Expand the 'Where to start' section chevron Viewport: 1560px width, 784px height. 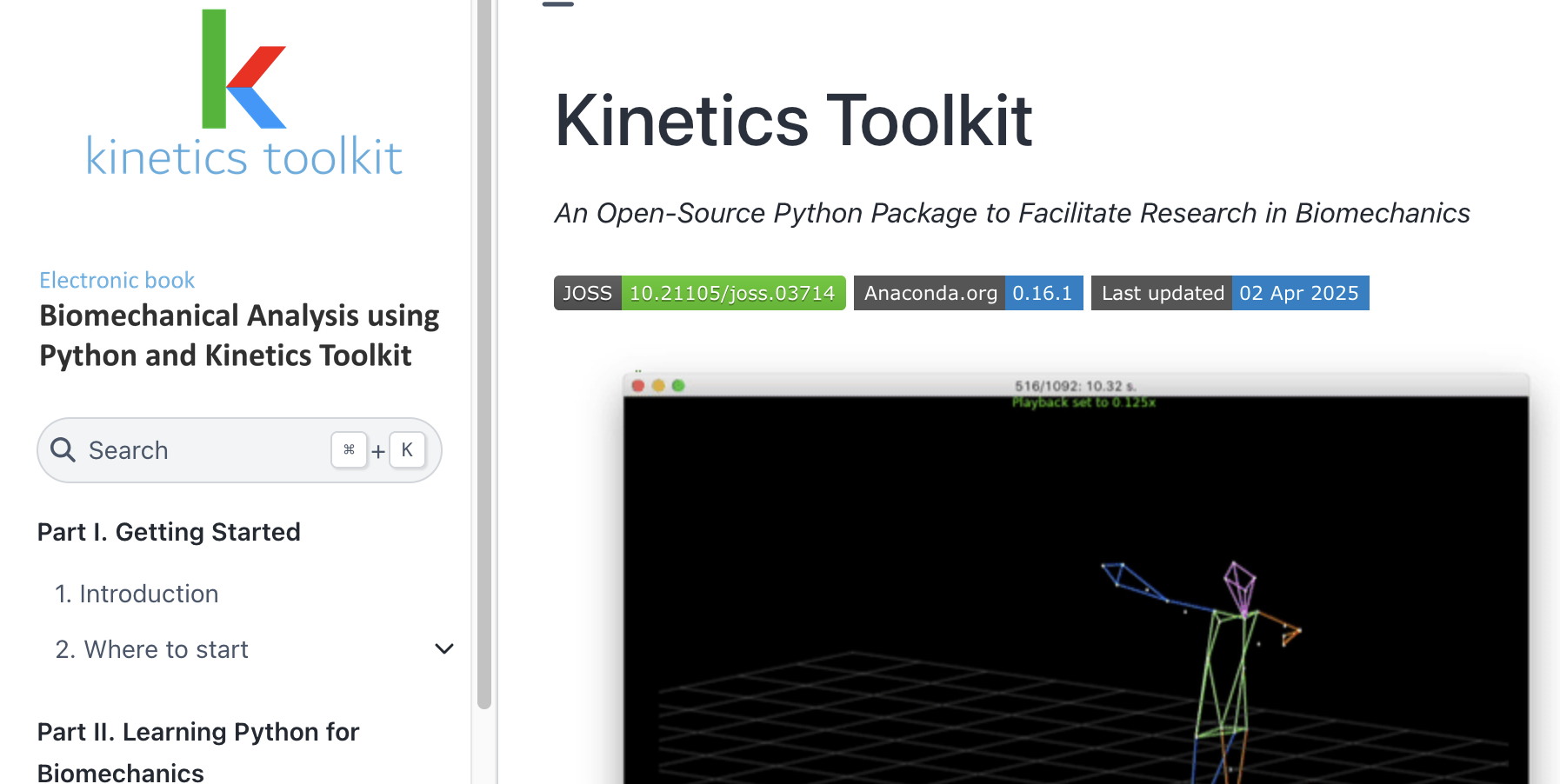click(444, 649)
